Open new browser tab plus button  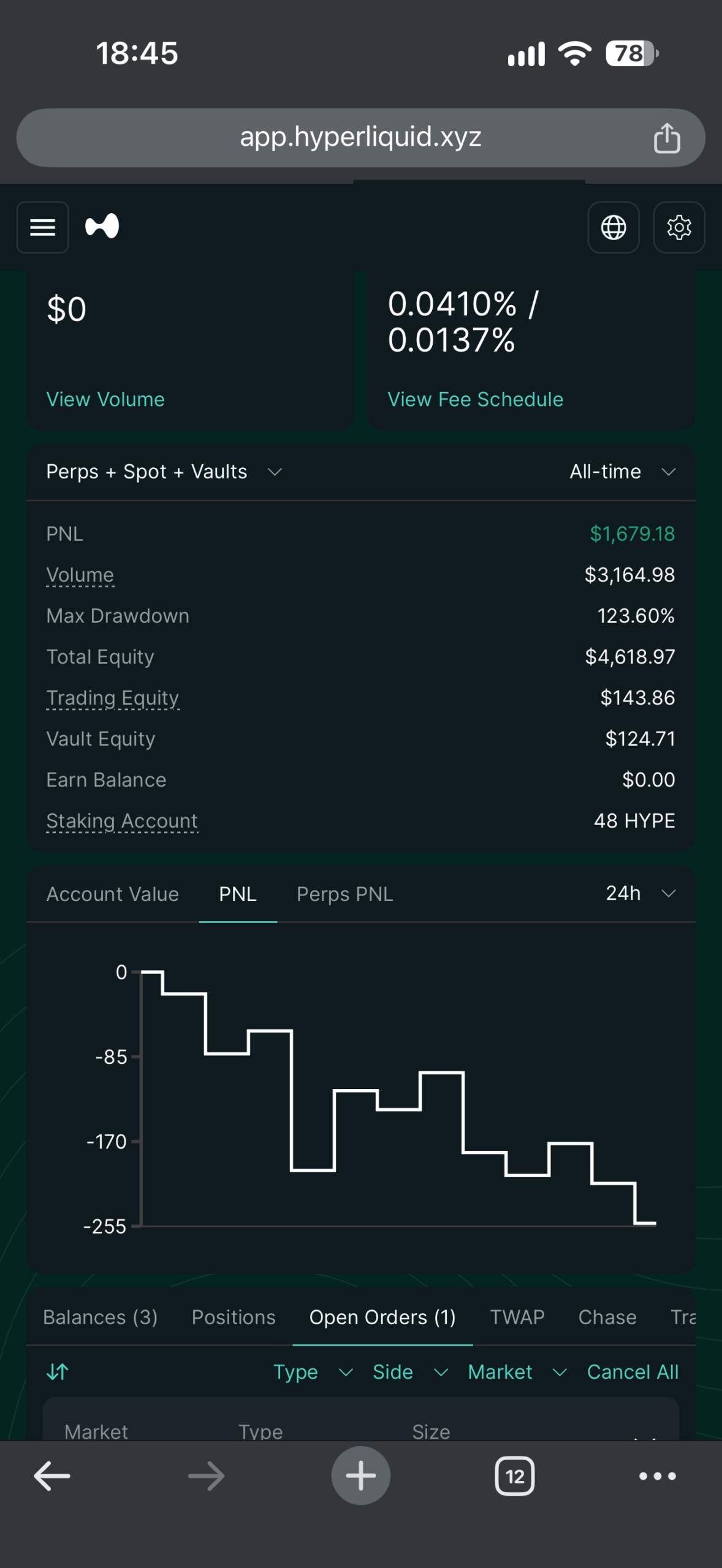[x=361, y=1476]
